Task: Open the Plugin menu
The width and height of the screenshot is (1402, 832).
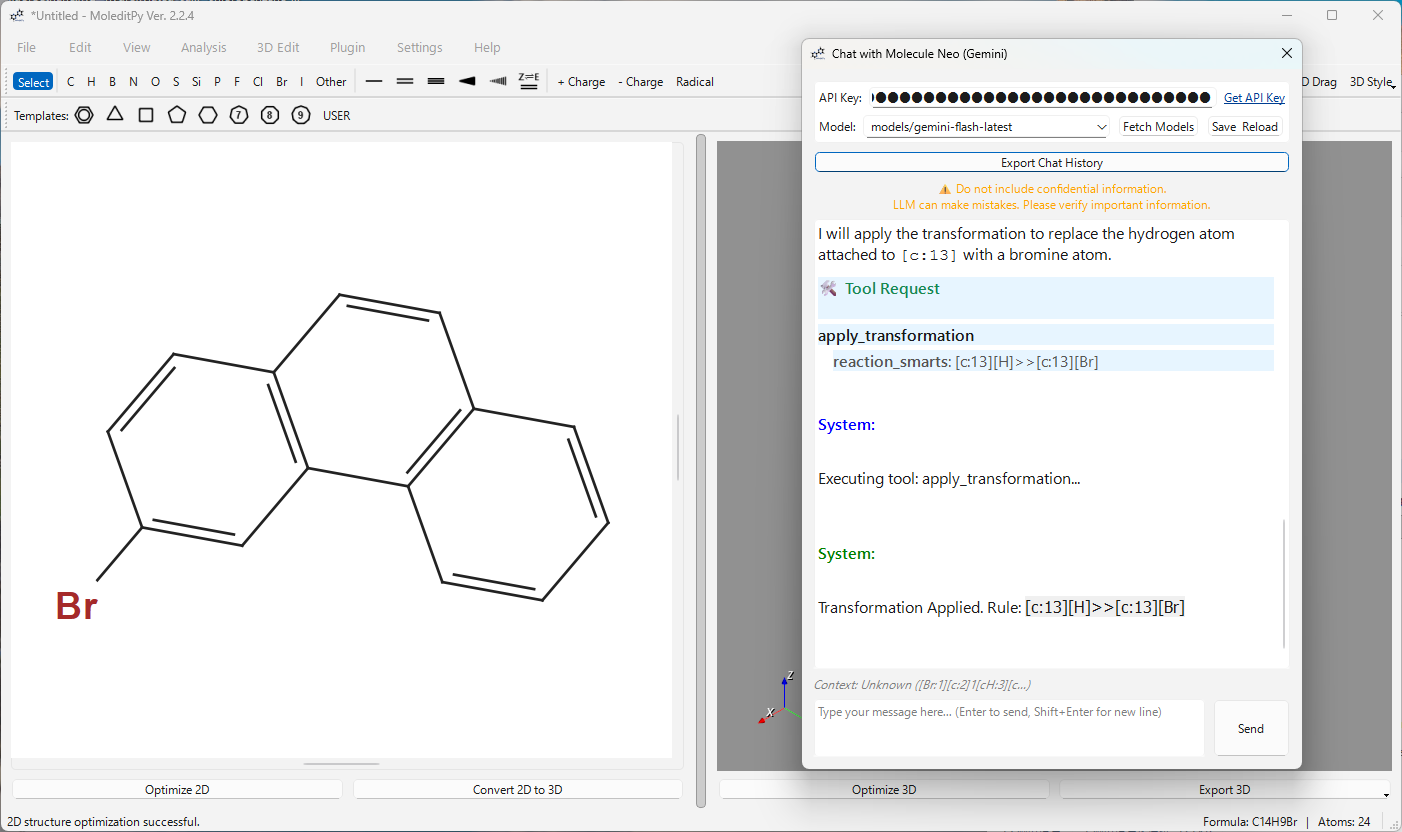Action: (348, 47)
